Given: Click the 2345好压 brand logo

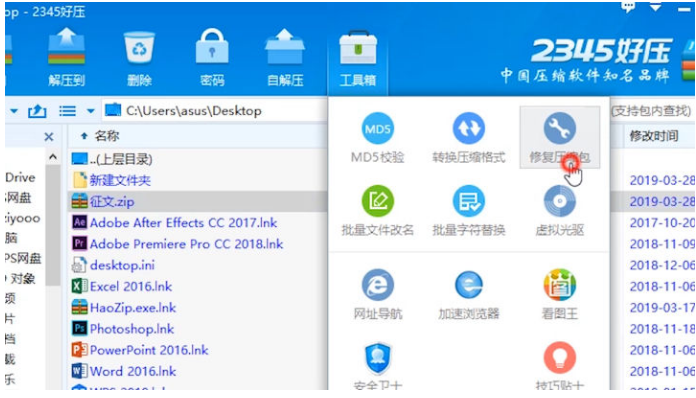Looking at the screenshot, I should [601, 51].
